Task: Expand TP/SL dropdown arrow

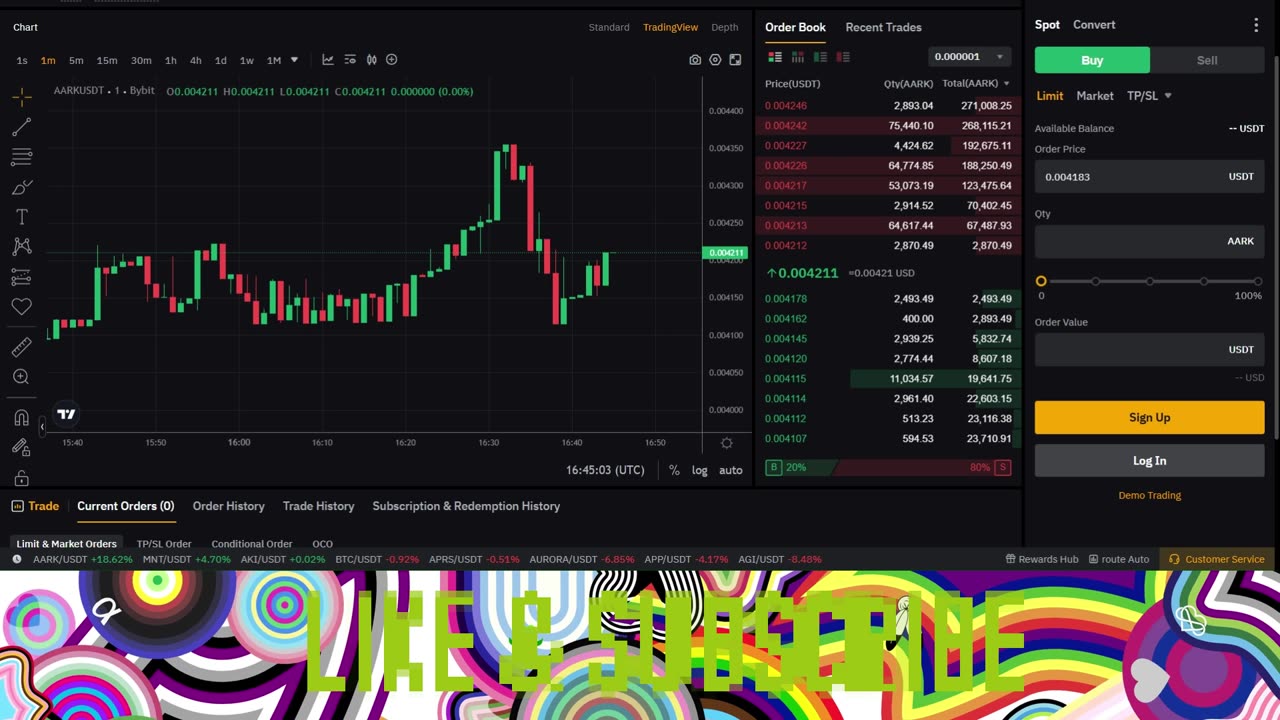Action: 1168,96
